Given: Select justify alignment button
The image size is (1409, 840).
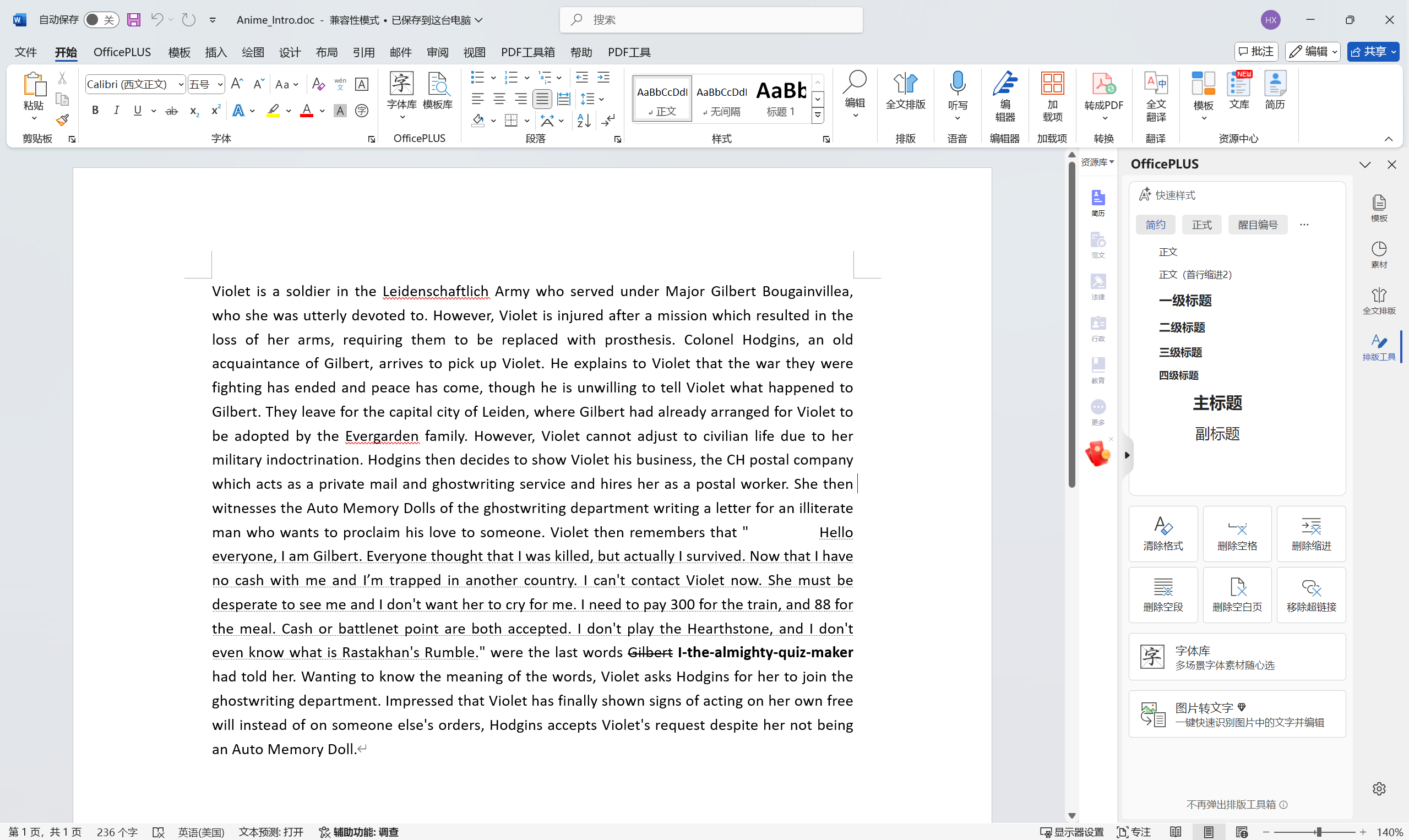Looking at the screenshot, I should click(x=542, y=99).
